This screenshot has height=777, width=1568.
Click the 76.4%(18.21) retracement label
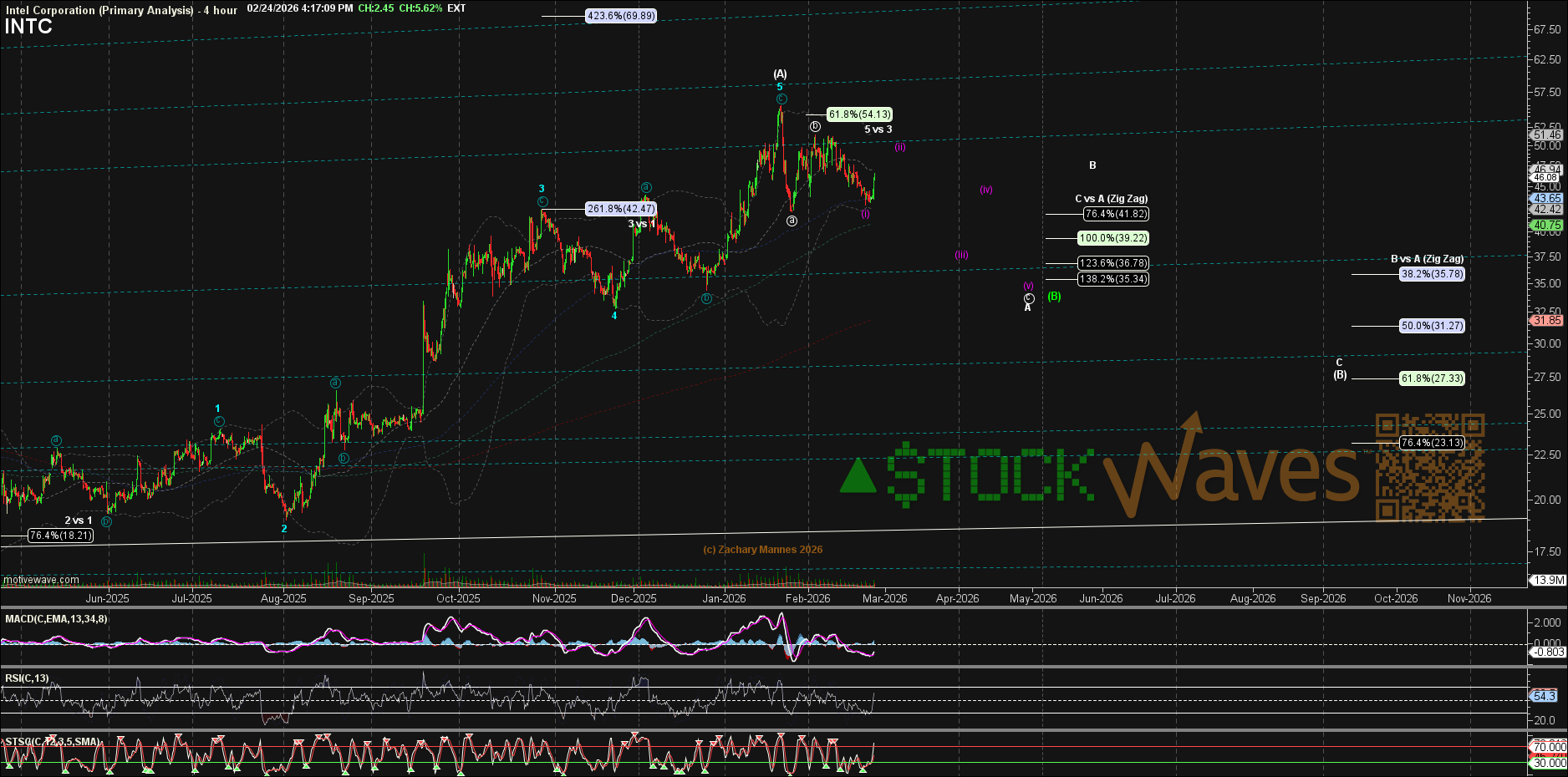(x=60, y=536)
